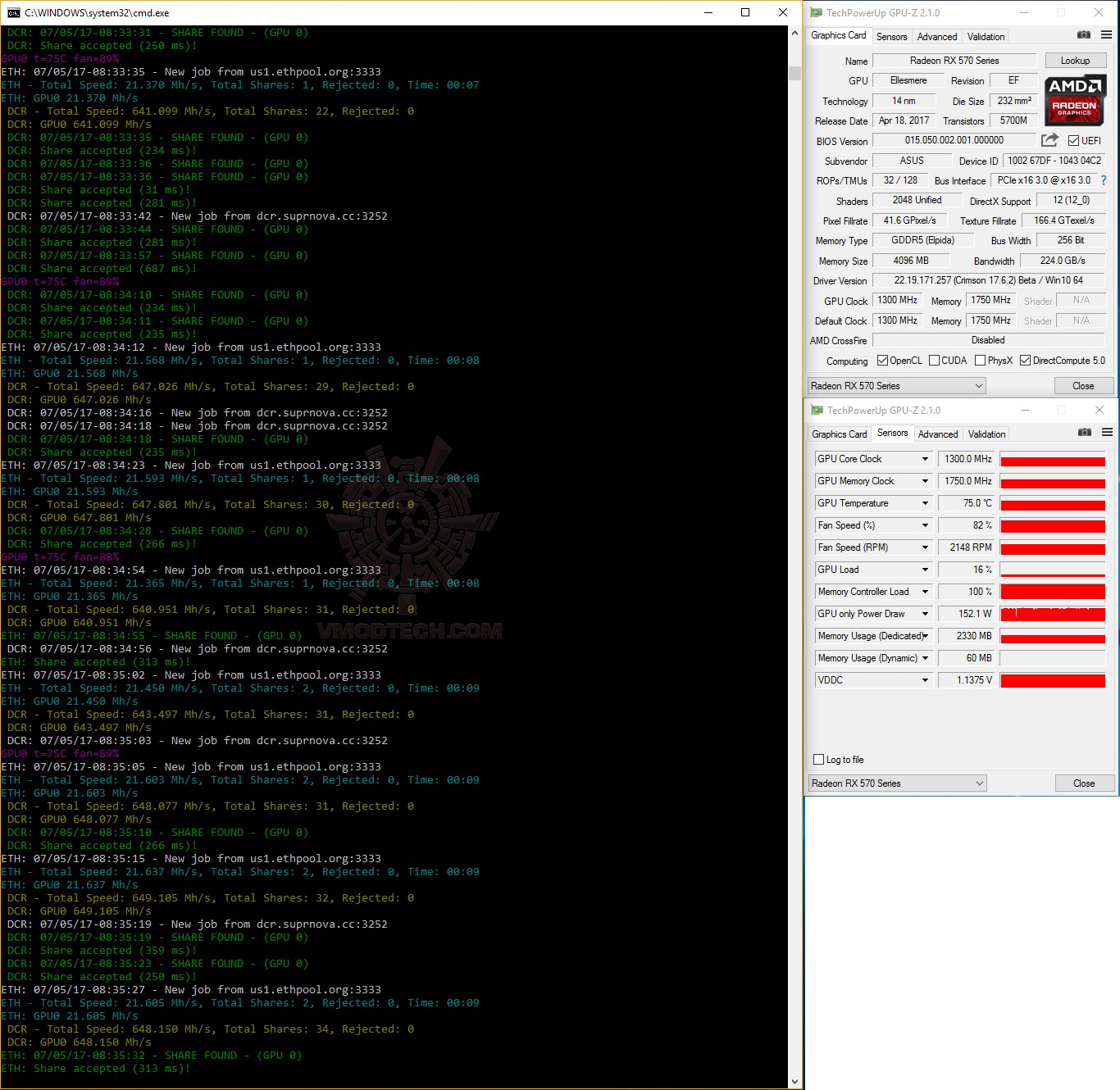Toggle the OpenCL checkbox
Viewport: 1120px width, 1090px height.
point(882,361)
